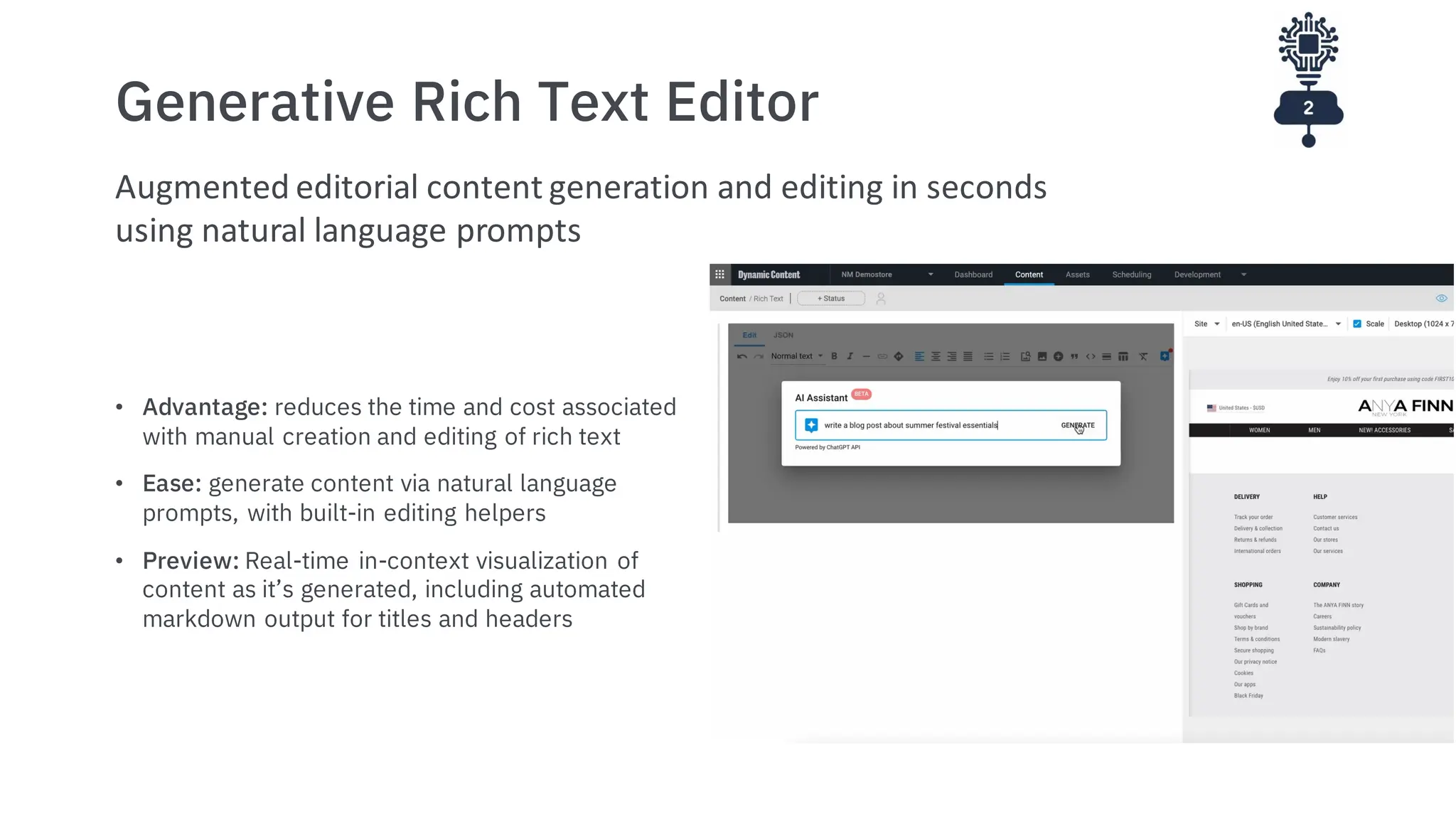Insert a code block
1456x819 pixels.
[1091, 356]
